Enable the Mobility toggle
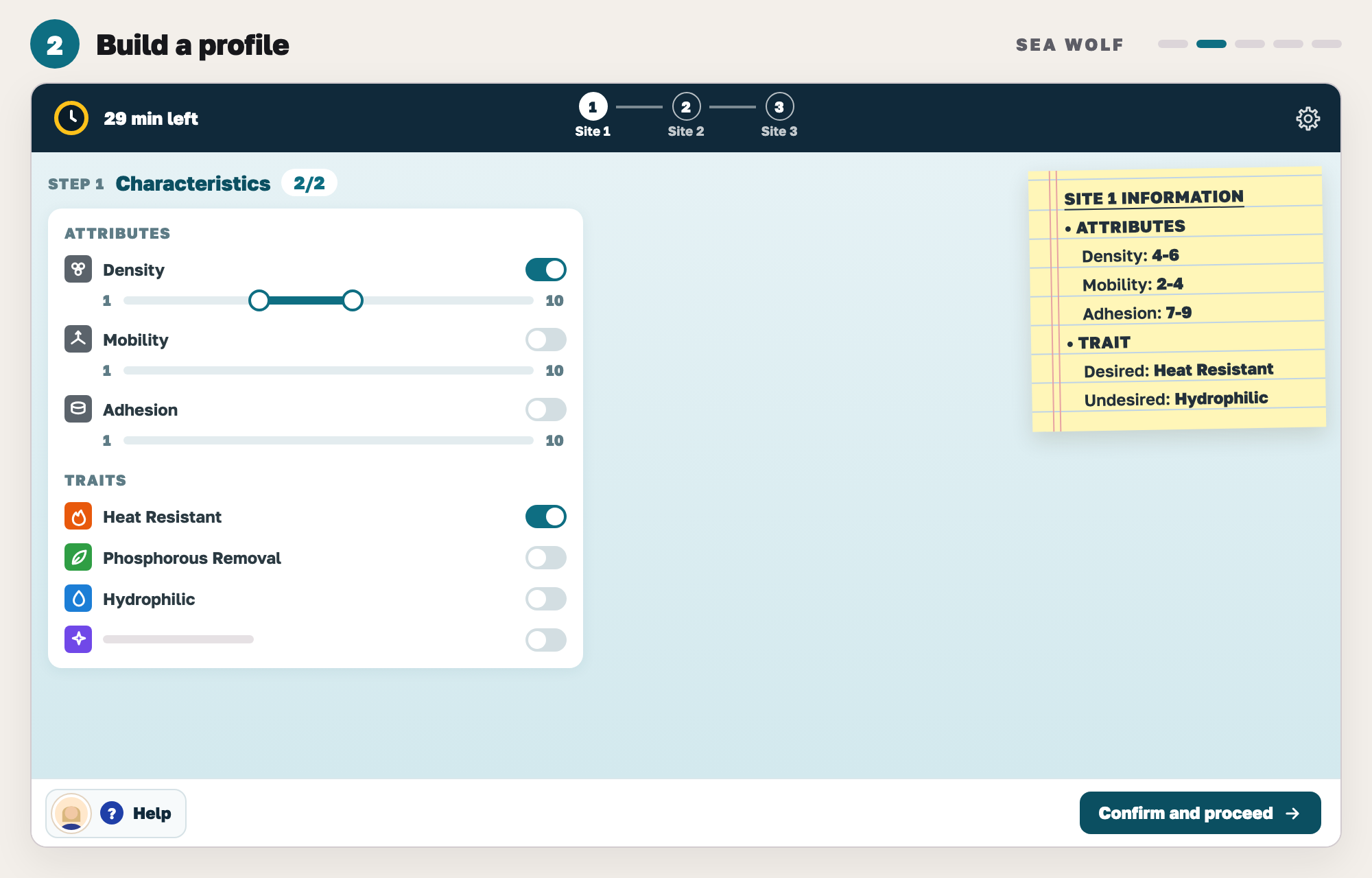Viewport: 1372px width, 878px height. 546,340
